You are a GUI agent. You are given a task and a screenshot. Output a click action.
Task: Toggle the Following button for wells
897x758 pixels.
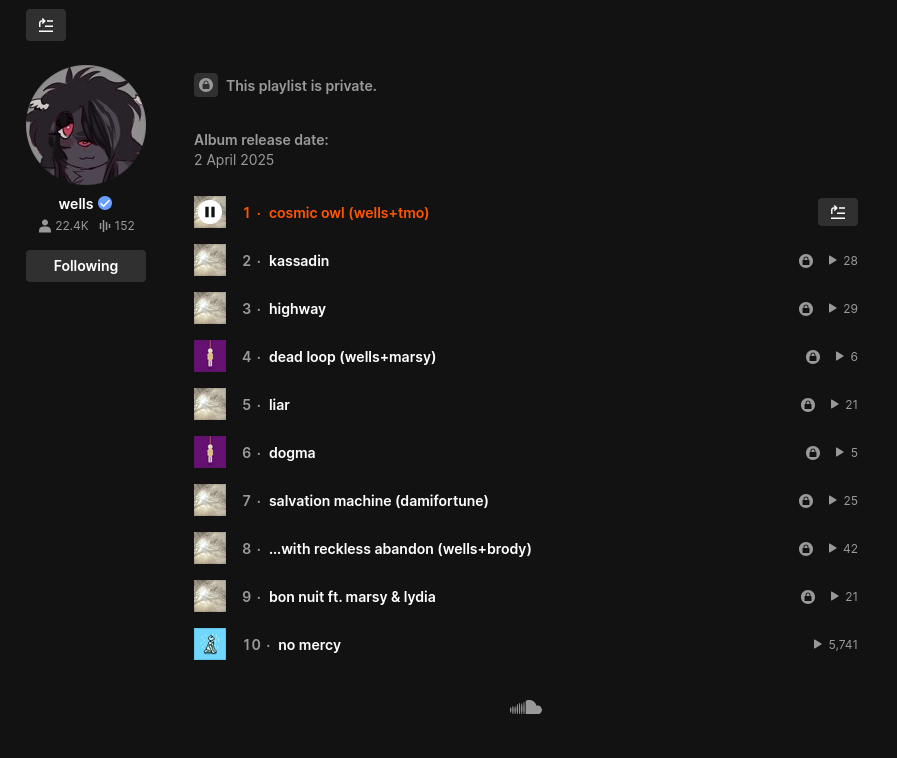click(86, 266)
